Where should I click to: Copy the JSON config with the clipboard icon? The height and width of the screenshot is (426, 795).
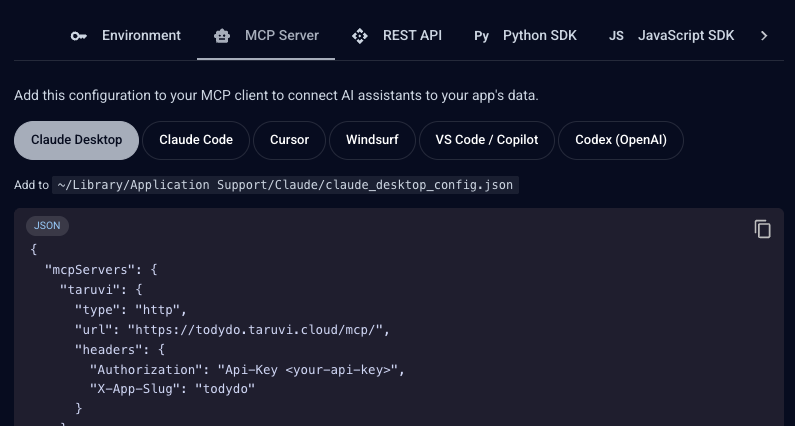(763, 229)
